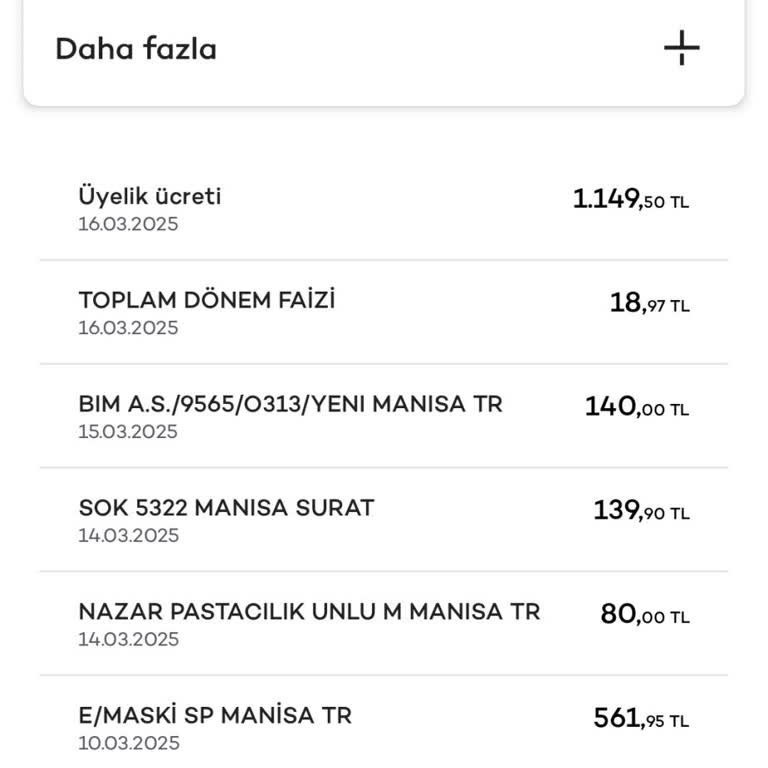Expand the Daha fazla section with plus icon
Screen dimensions: 768x768
[x=681, y=48]
